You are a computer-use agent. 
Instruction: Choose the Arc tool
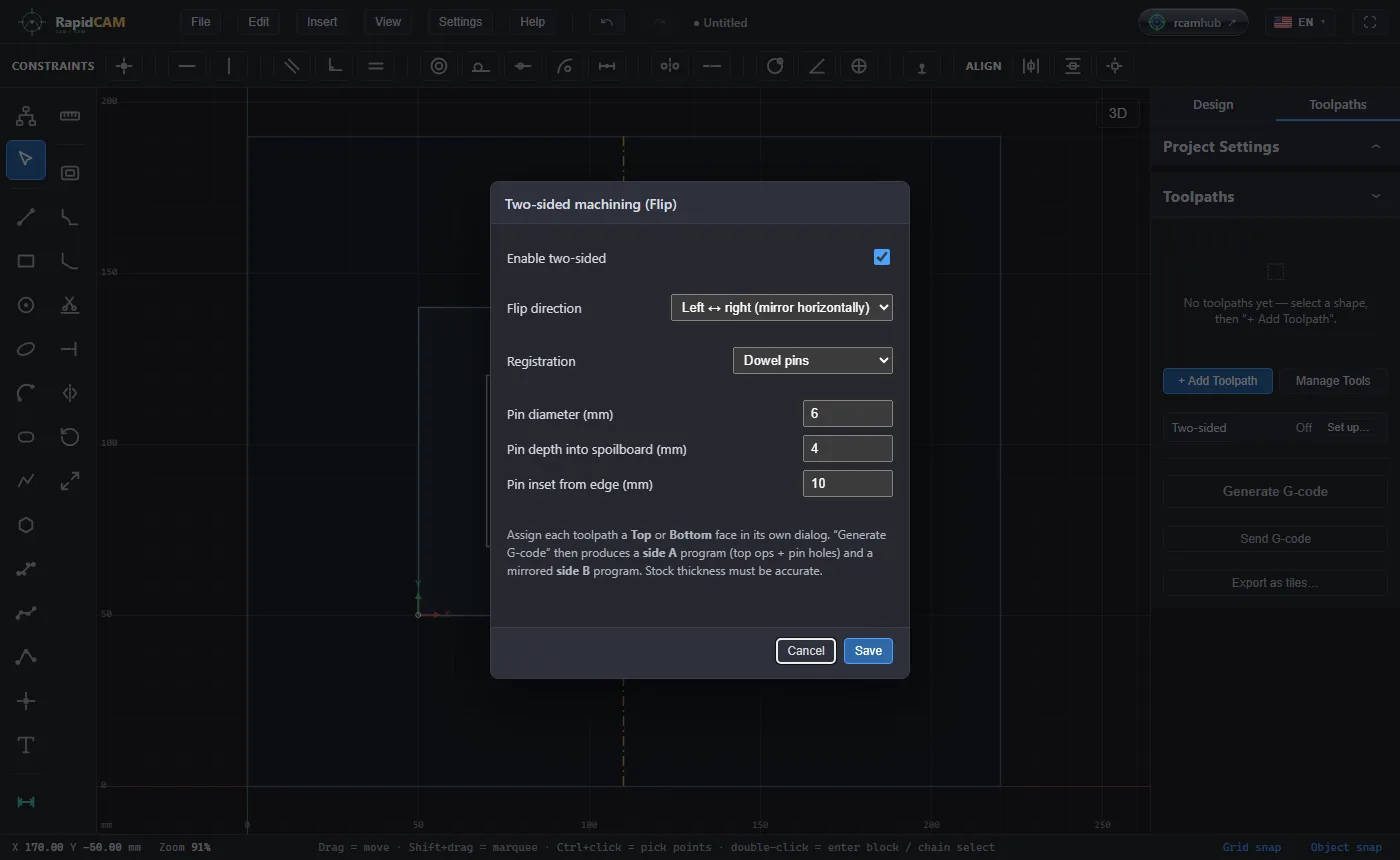pyautogui.click(x=26, y=393)
